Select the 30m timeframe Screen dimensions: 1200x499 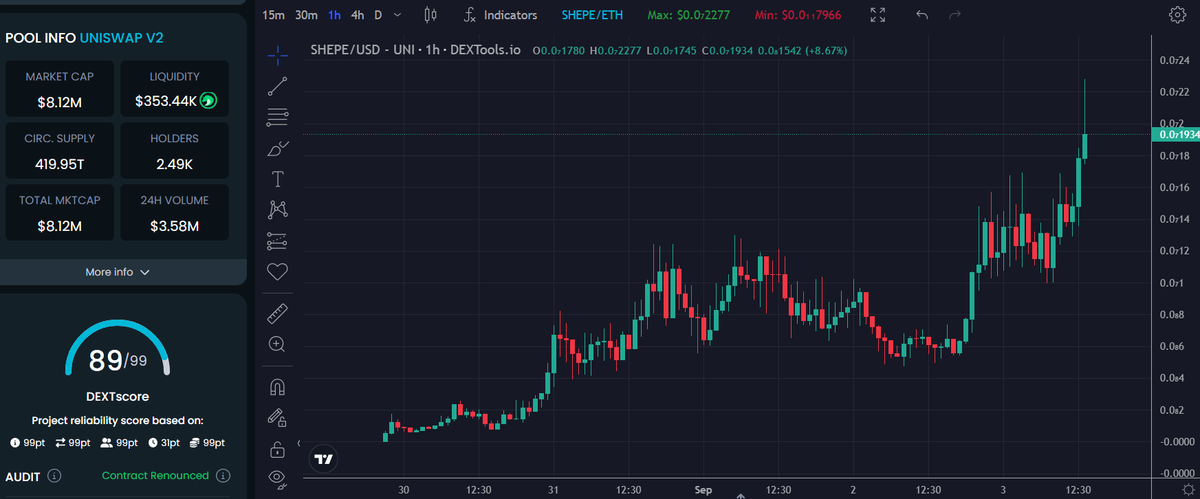tap(307, 15)
